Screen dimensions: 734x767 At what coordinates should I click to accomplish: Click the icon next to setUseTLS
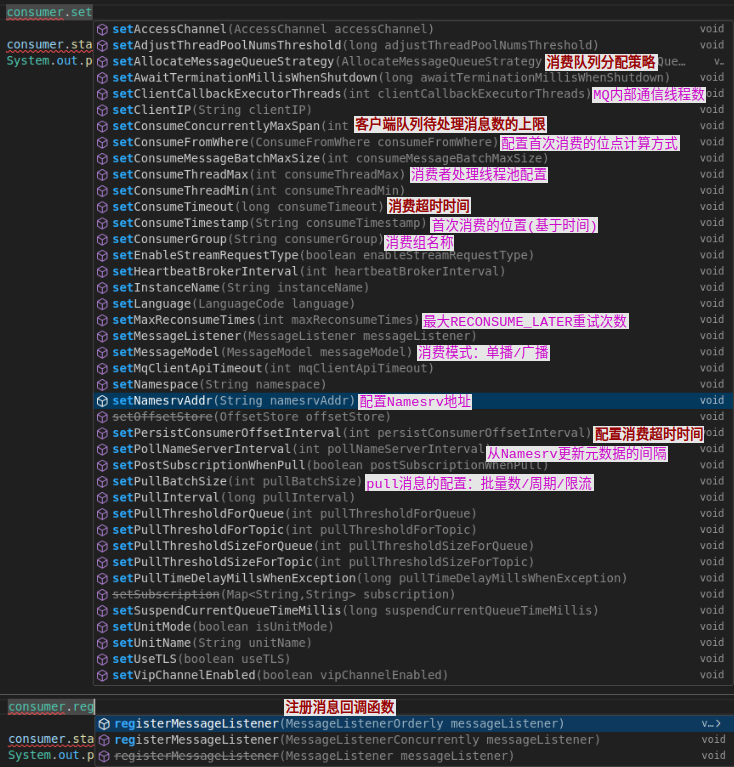(103, 659)
